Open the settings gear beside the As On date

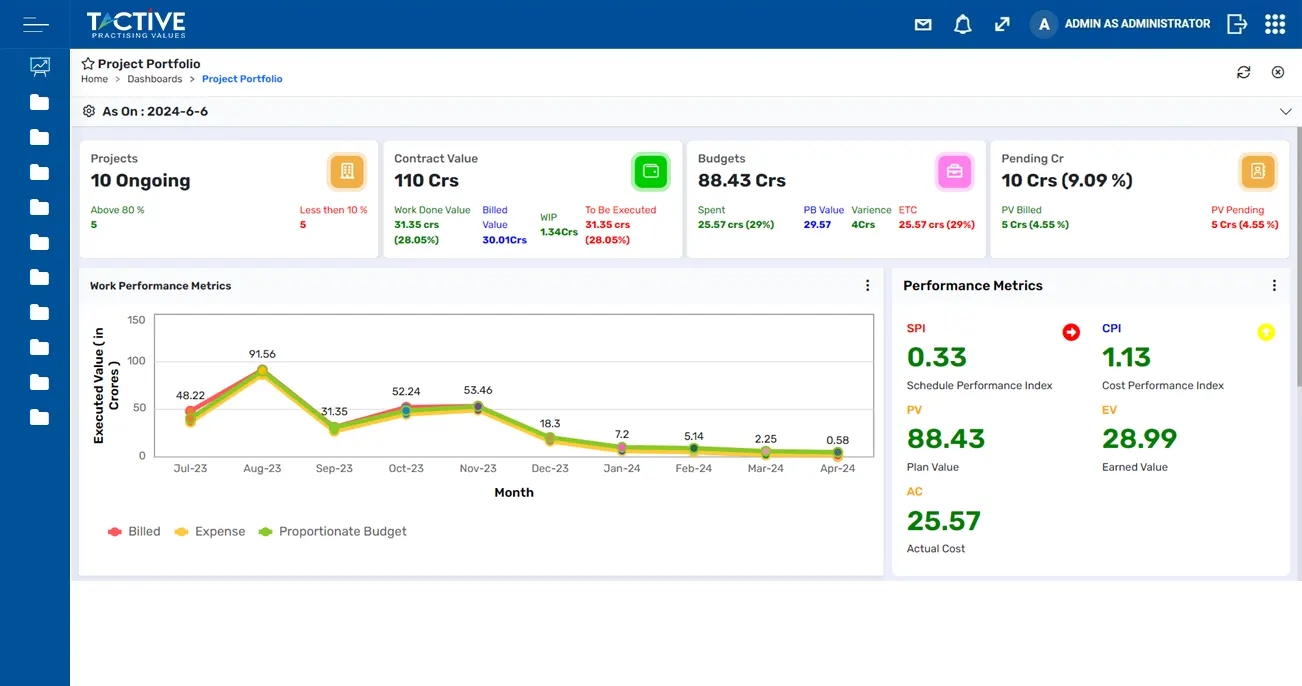[88, 111]
